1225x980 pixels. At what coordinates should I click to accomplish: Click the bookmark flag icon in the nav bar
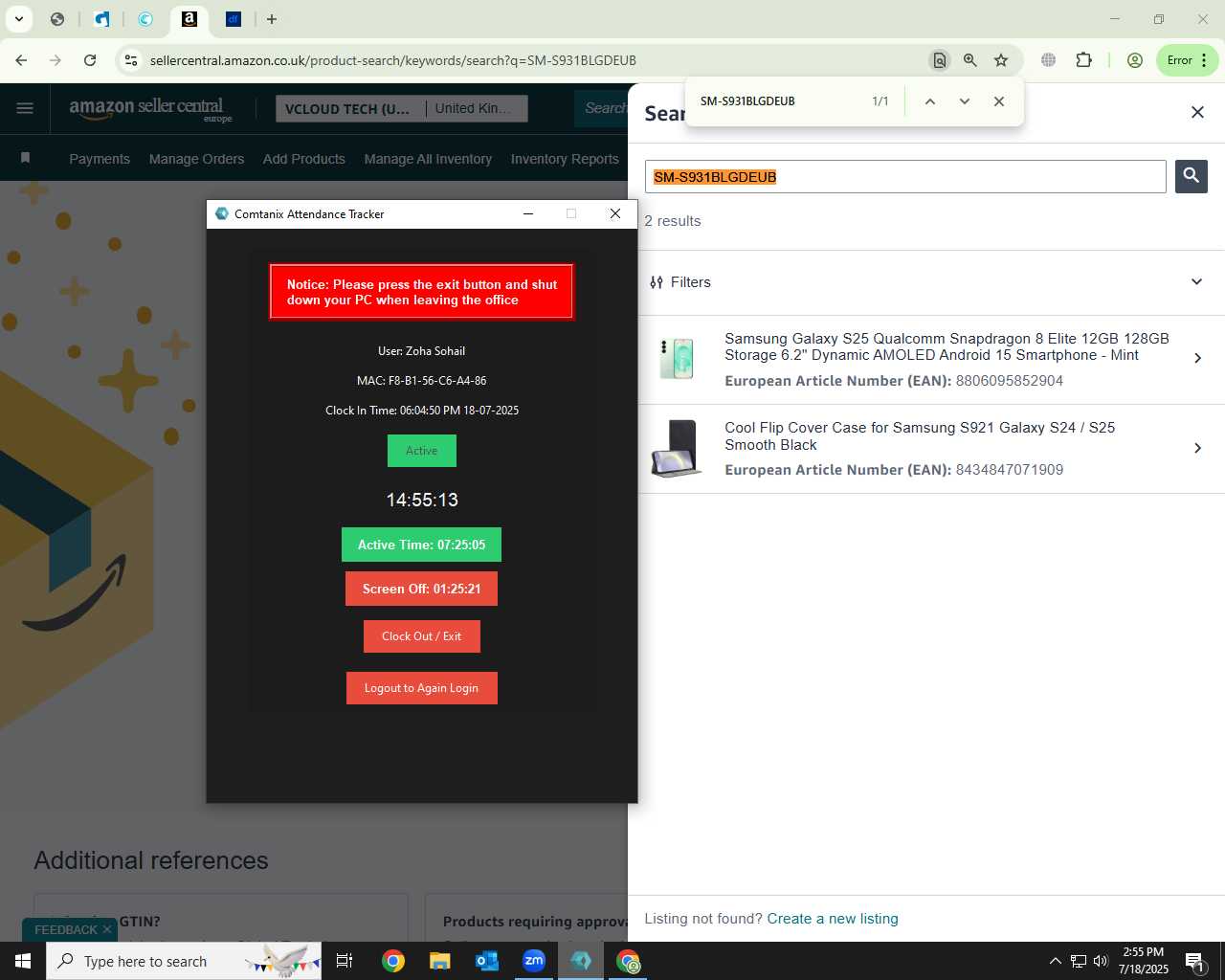pyautogui.click(x=26, y=158)
